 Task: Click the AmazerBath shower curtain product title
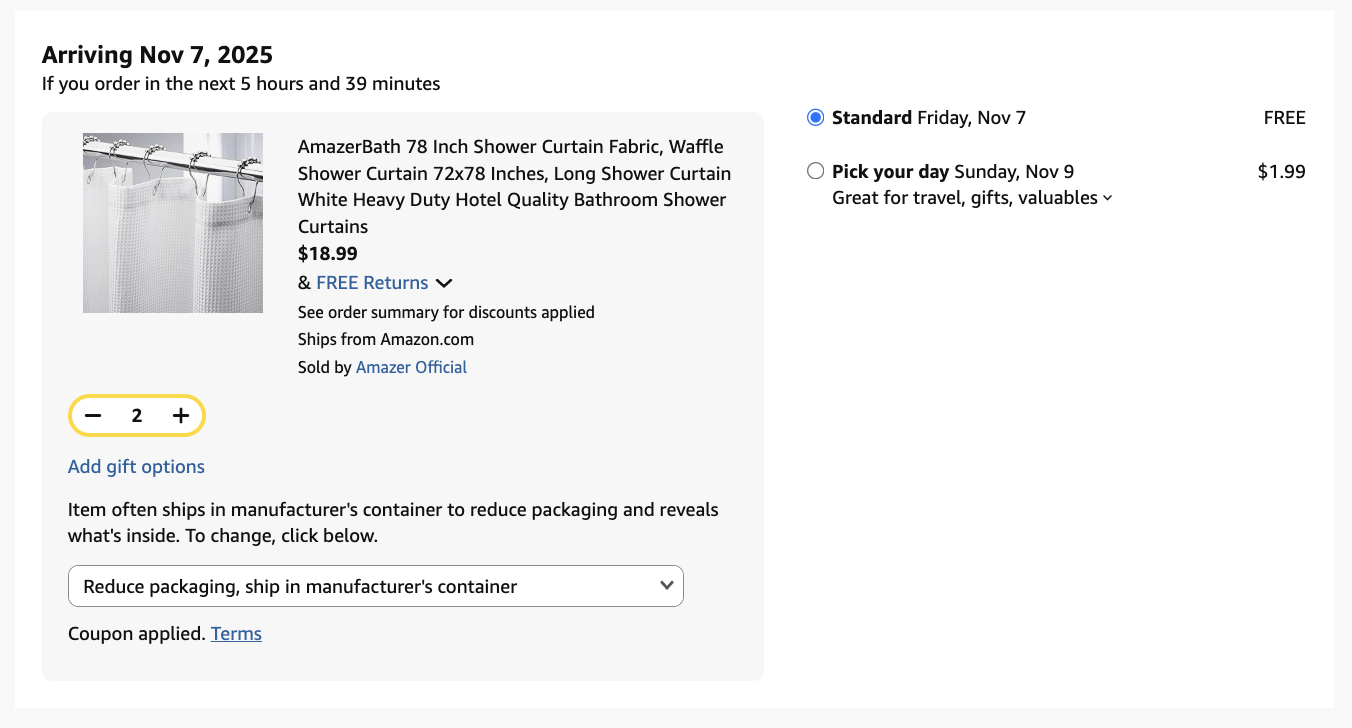[x=514, y=186]
